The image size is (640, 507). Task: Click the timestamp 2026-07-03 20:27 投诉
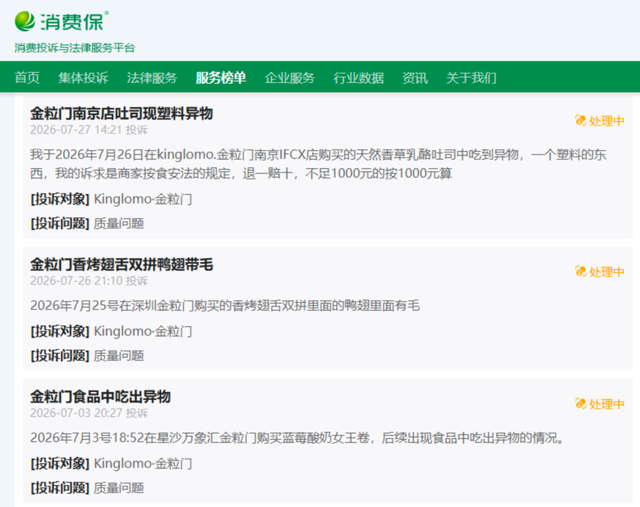click(x=89, y=413)
